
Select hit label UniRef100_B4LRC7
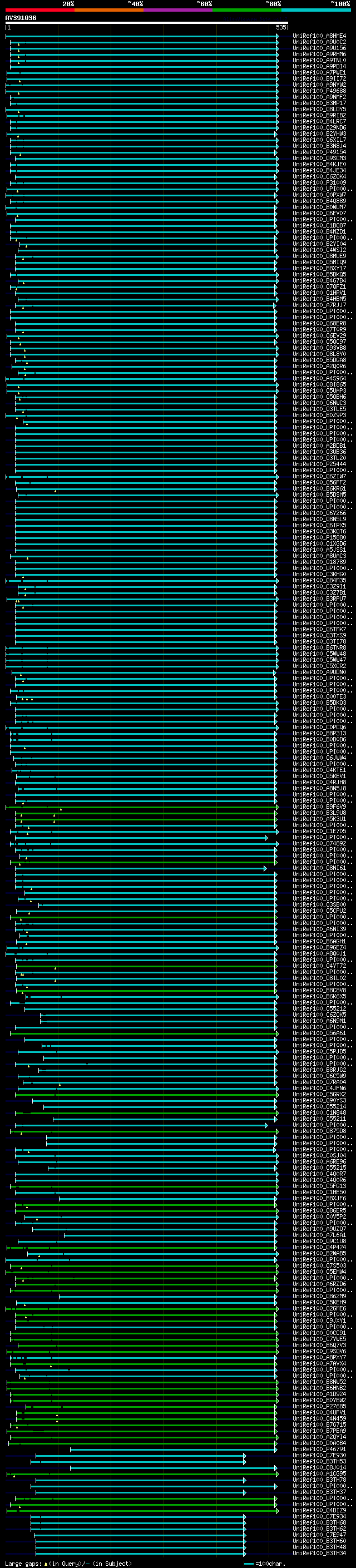point(319,122)
